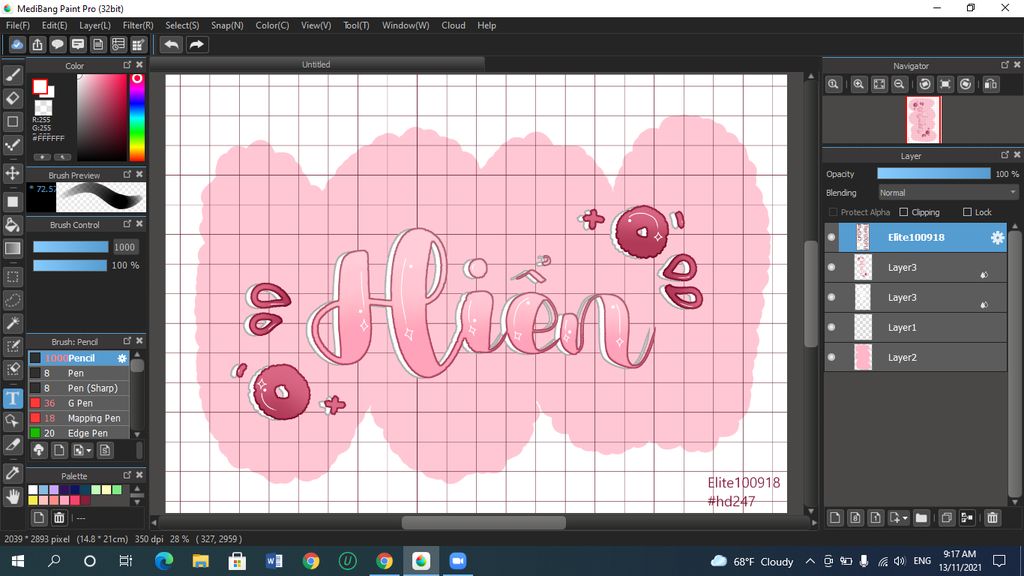Select the Gradient tool
Image resolution: width=1024 pixels, height=576 pixels.
click(x=12, y=248)
